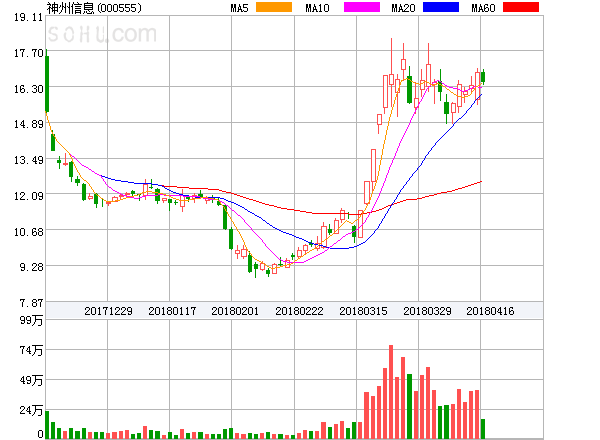Click the 24万 volume axis label
Viewport: 600px width, 440px height.
pos(31,410)
